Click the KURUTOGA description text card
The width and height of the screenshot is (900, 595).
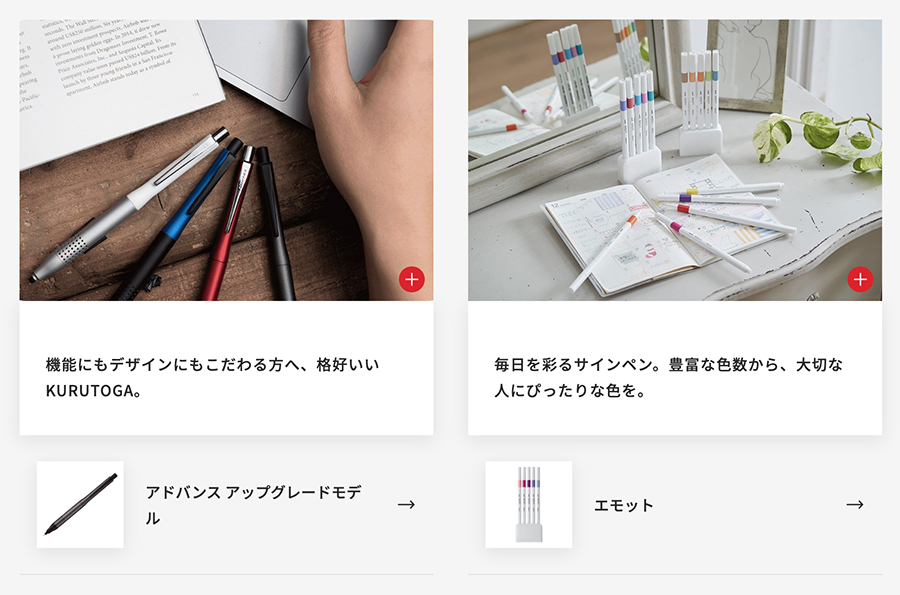coord(227,368)
